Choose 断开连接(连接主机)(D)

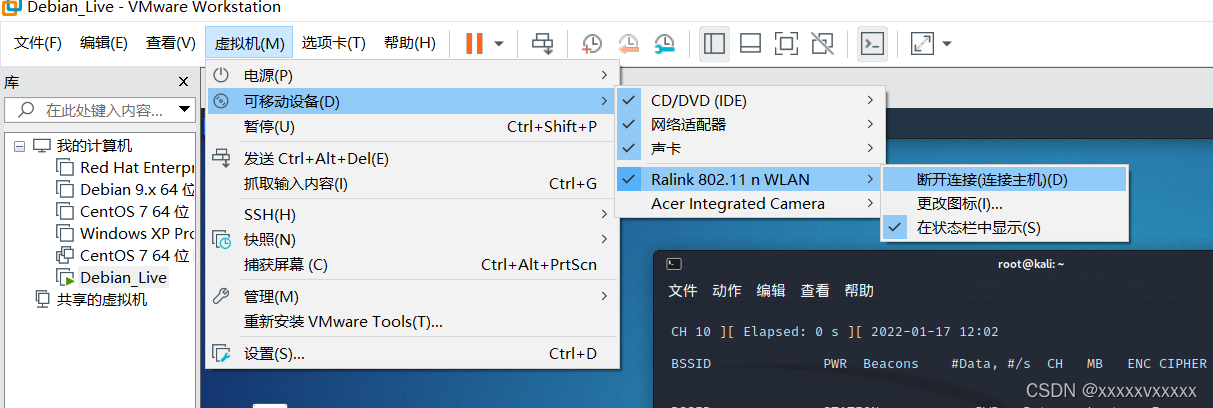coord(1004,179)
